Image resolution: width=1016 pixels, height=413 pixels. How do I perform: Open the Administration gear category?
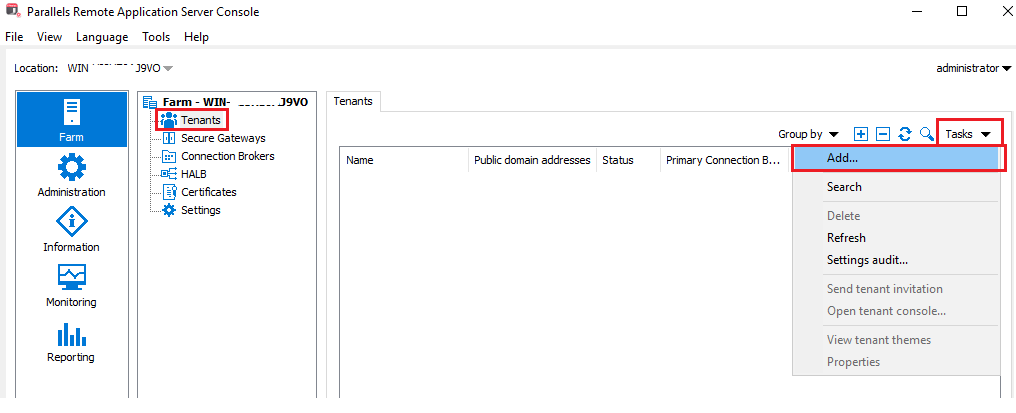click(x=71, y=176)
